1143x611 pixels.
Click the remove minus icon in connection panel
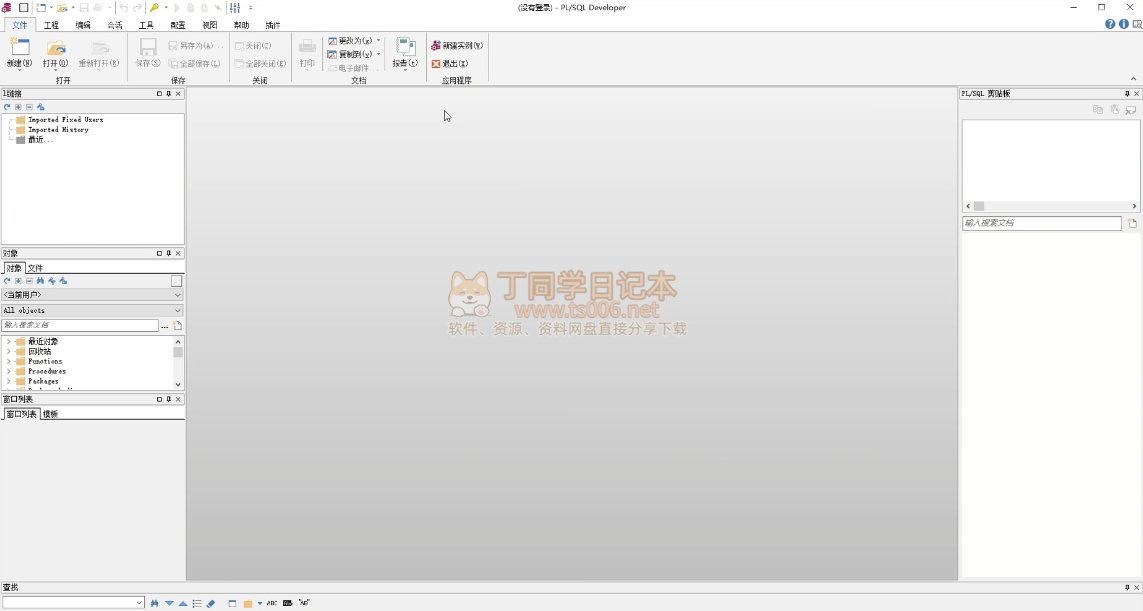29,106
